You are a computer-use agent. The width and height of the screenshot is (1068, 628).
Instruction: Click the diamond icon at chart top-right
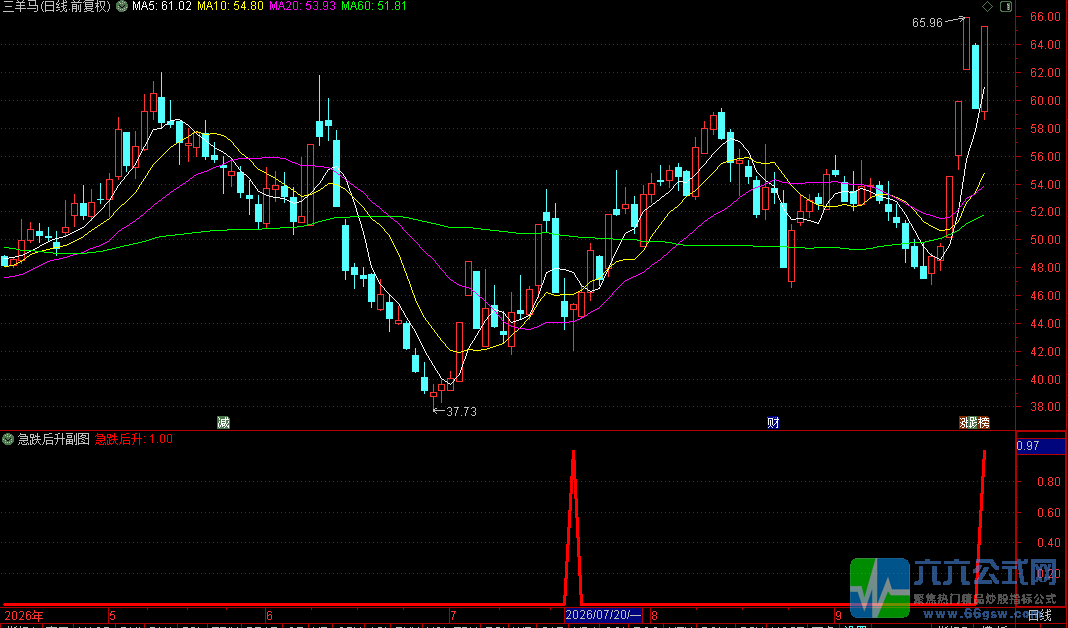[x=987, y=6]
